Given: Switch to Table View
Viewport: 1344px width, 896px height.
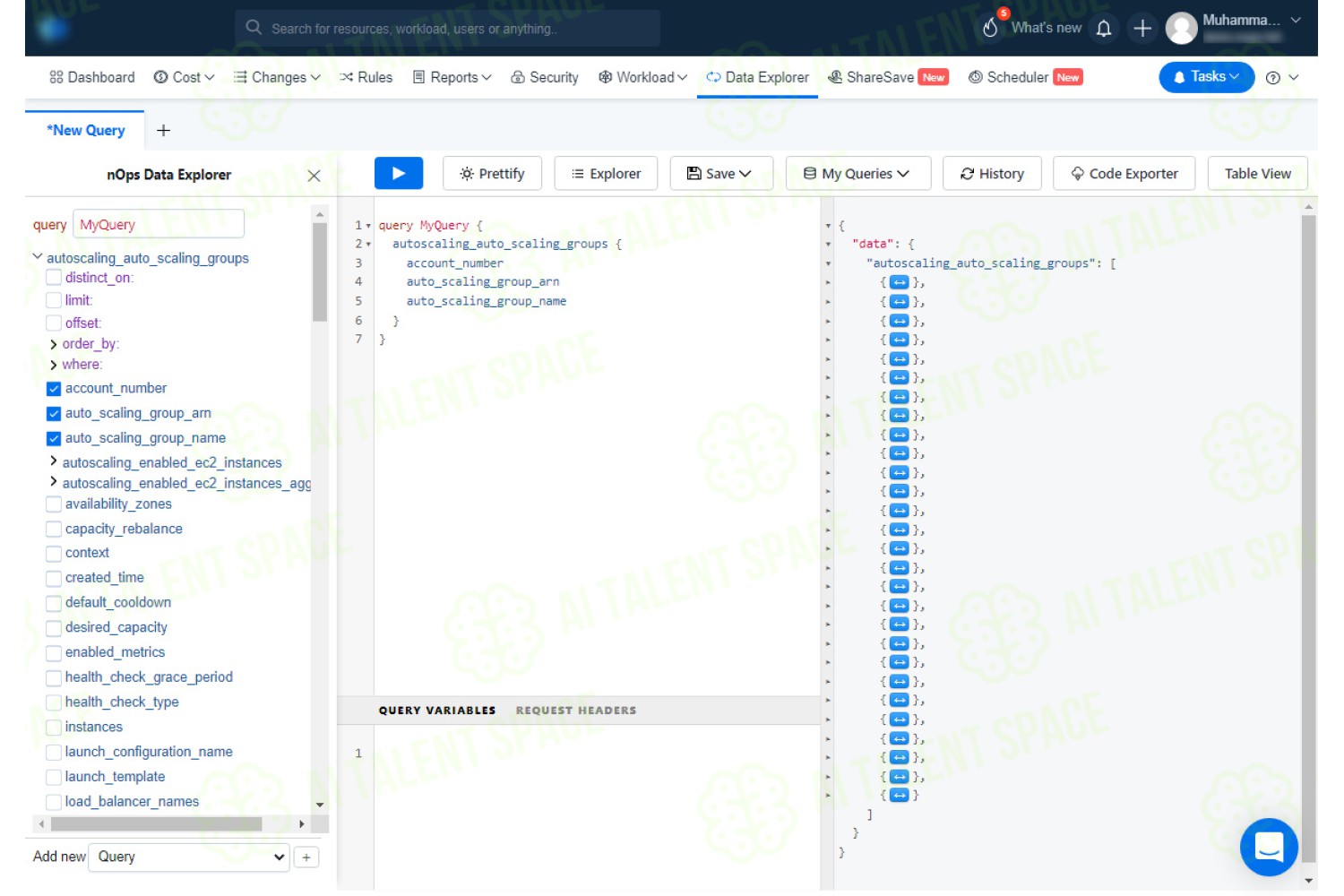Looking at the screenshot, I should (x=1258, y=174).
